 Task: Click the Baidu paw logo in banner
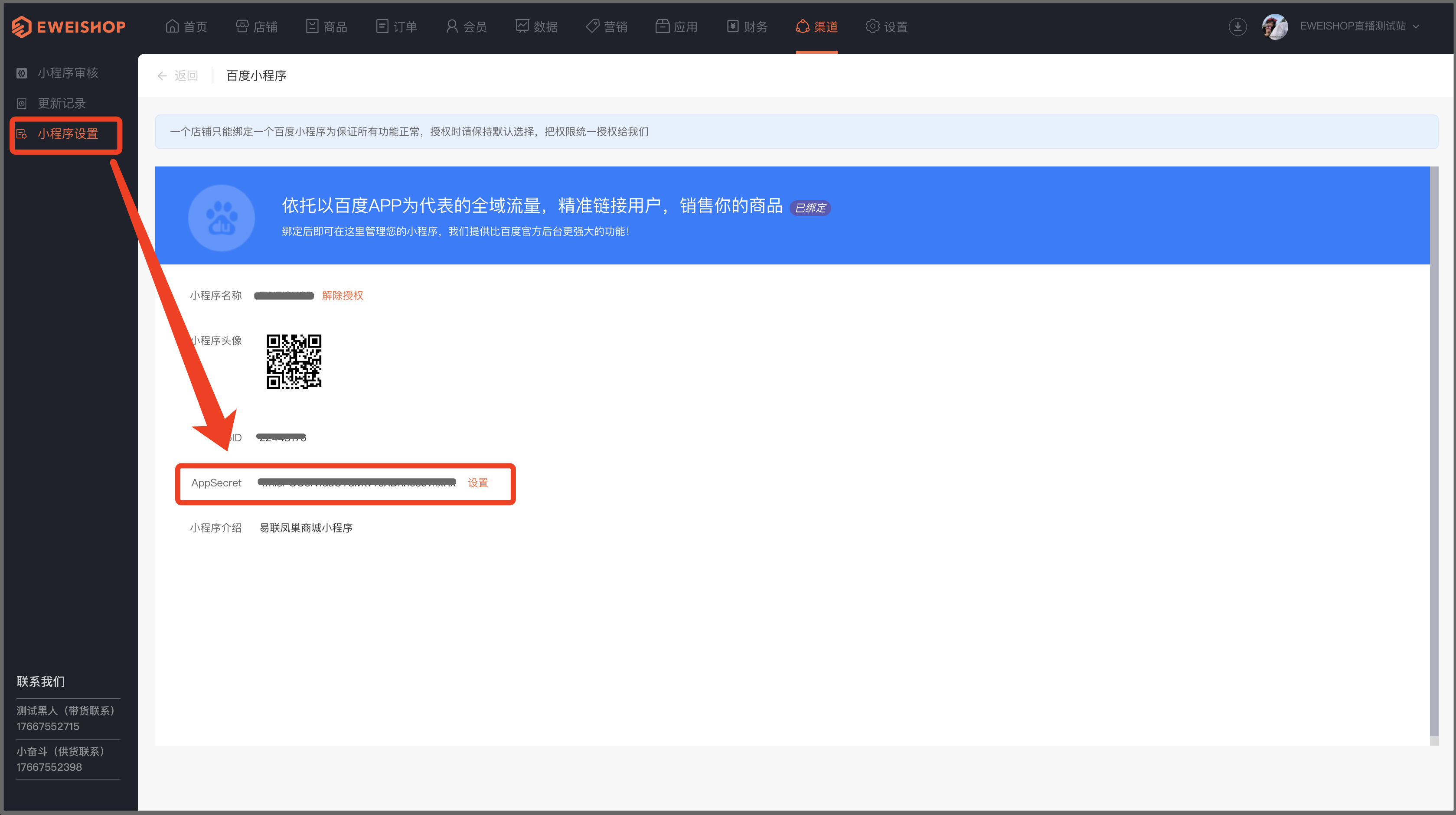[222, 218]
